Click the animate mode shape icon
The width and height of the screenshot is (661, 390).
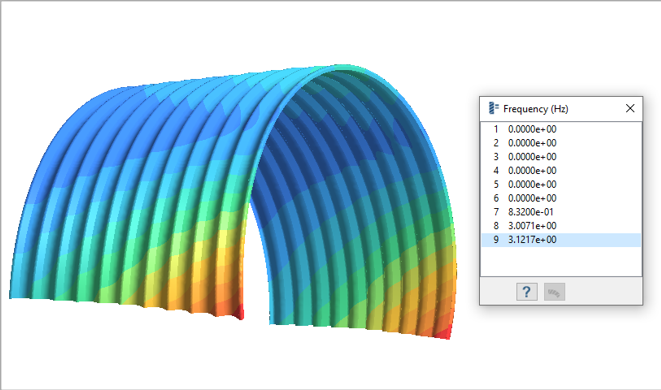coord(554,292)
